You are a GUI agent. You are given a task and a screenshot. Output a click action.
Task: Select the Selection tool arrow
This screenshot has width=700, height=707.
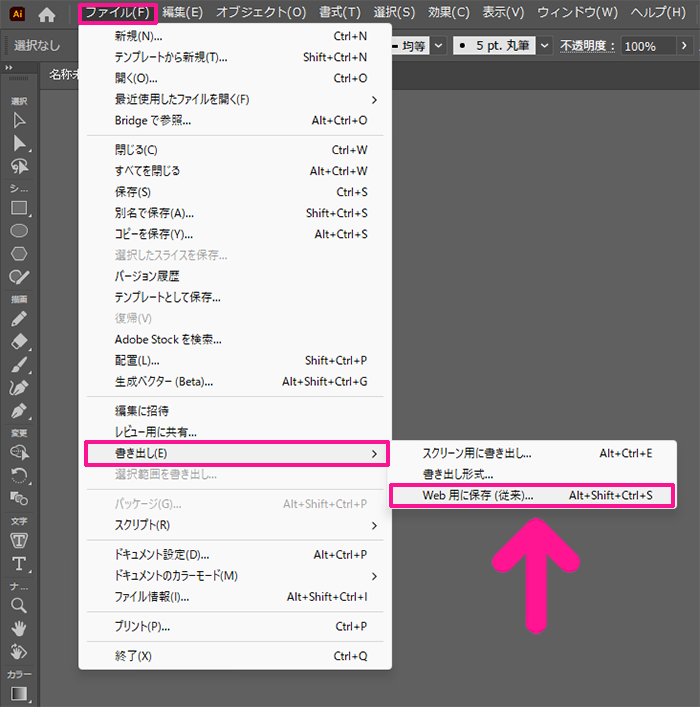click(x=19, y=120)
